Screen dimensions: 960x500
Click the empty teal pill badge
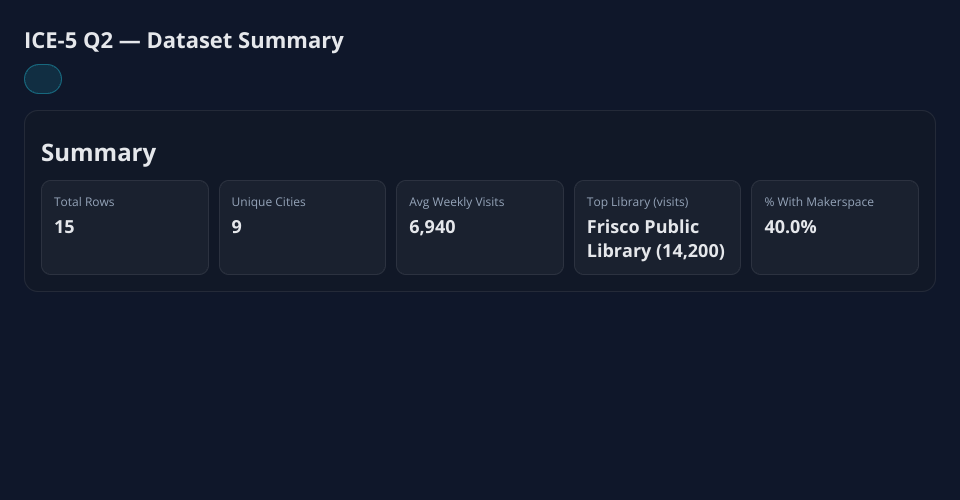(x=43, y=79)
